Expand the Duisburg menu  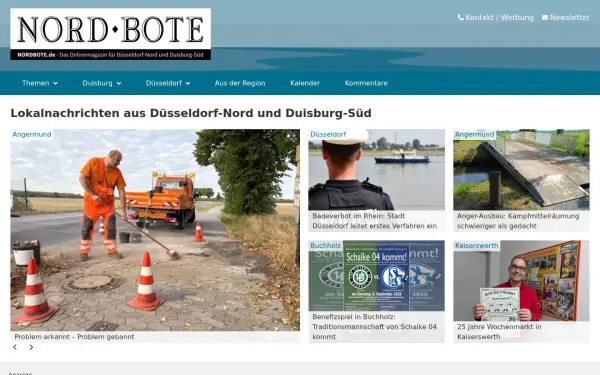tap(102, 83)
